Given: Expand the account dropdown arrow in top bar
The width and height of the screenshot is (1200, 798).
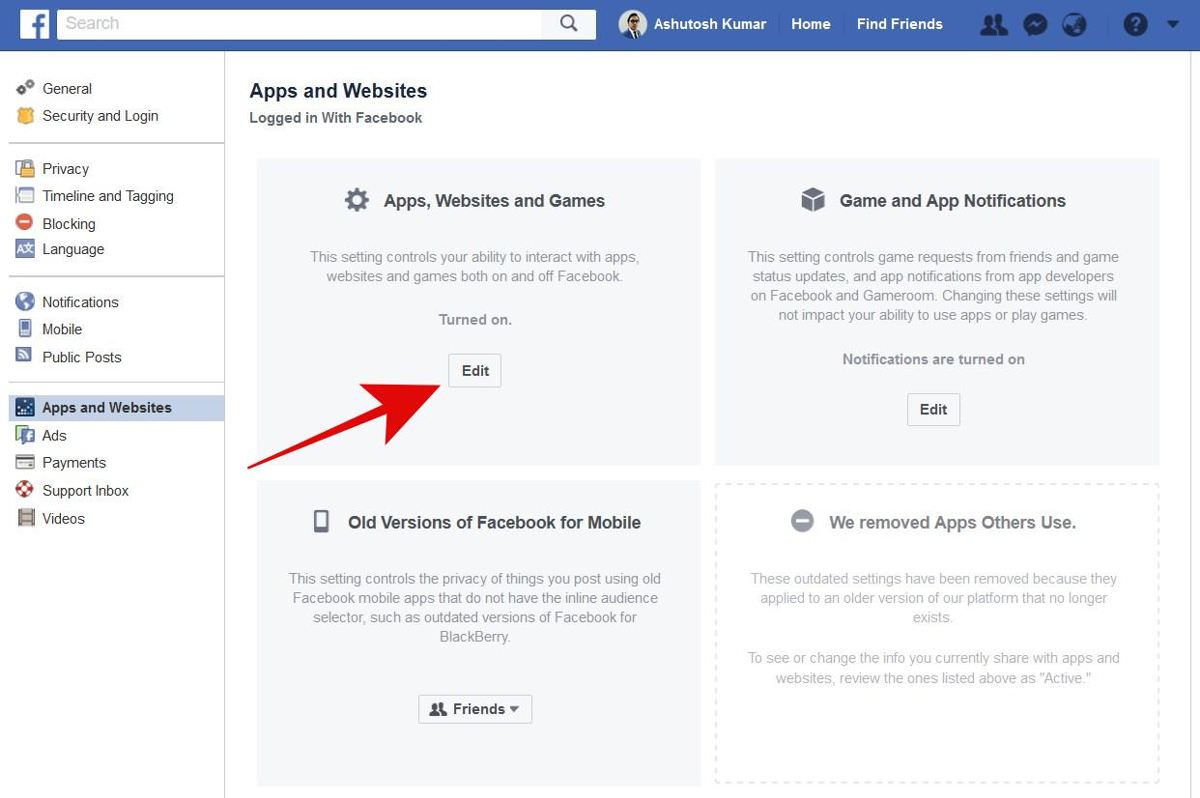Looking at the screenshot, I should point(1173,24).
